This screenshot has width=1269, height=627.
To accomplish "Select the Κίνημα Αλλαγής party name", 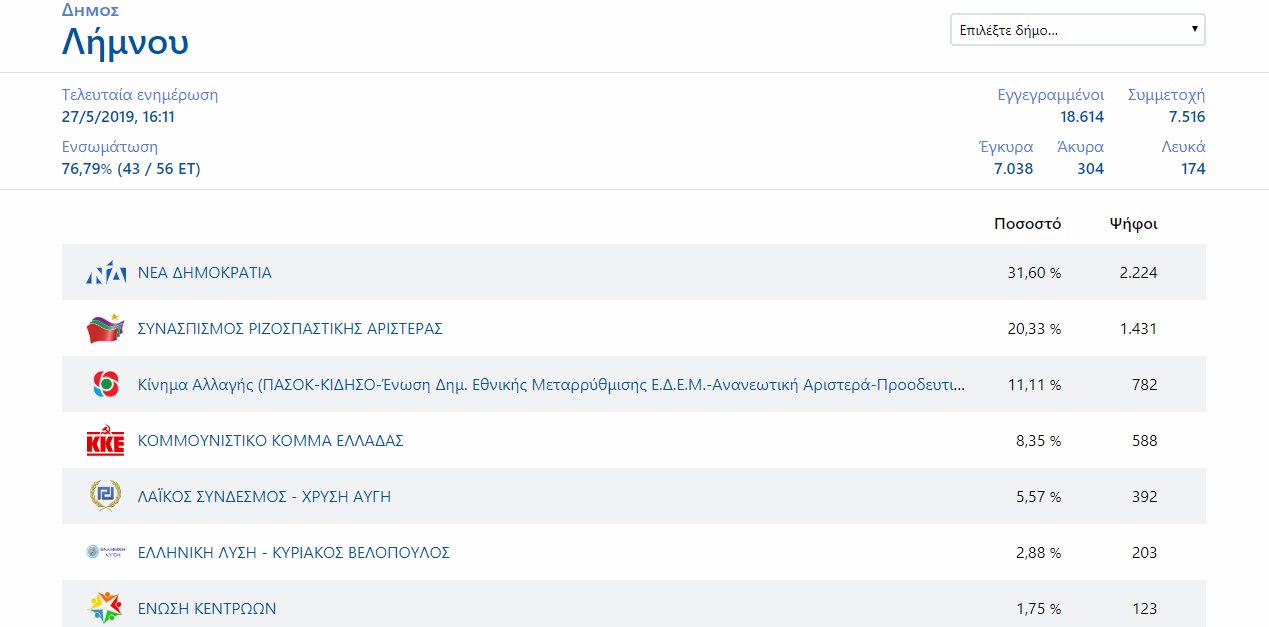I will point(551,385).
